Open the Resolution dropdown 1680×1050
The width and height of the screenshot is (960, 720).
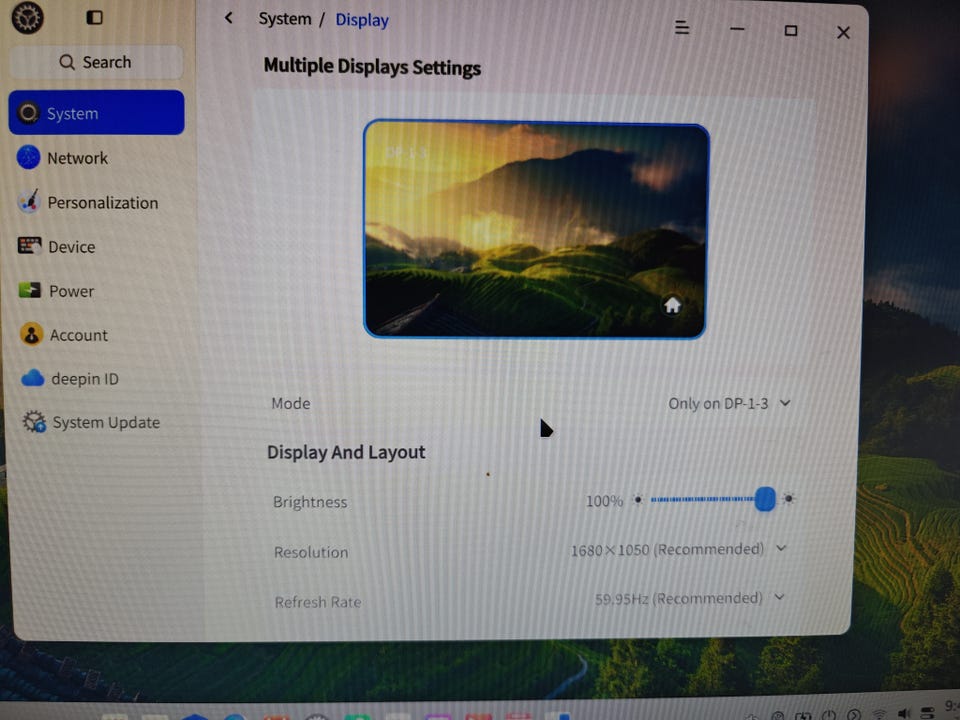pyautogui.click(x=678, y=549)
